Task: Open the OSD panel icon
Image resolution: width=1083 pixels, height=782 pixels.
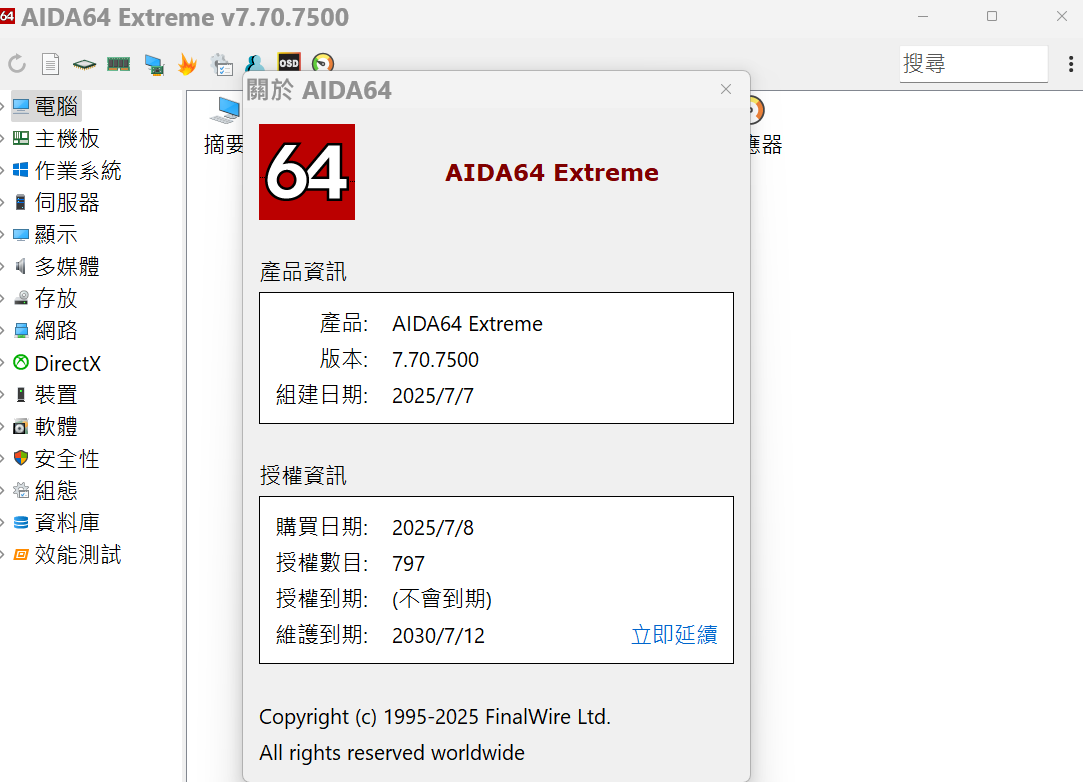Action: (289, 63)
